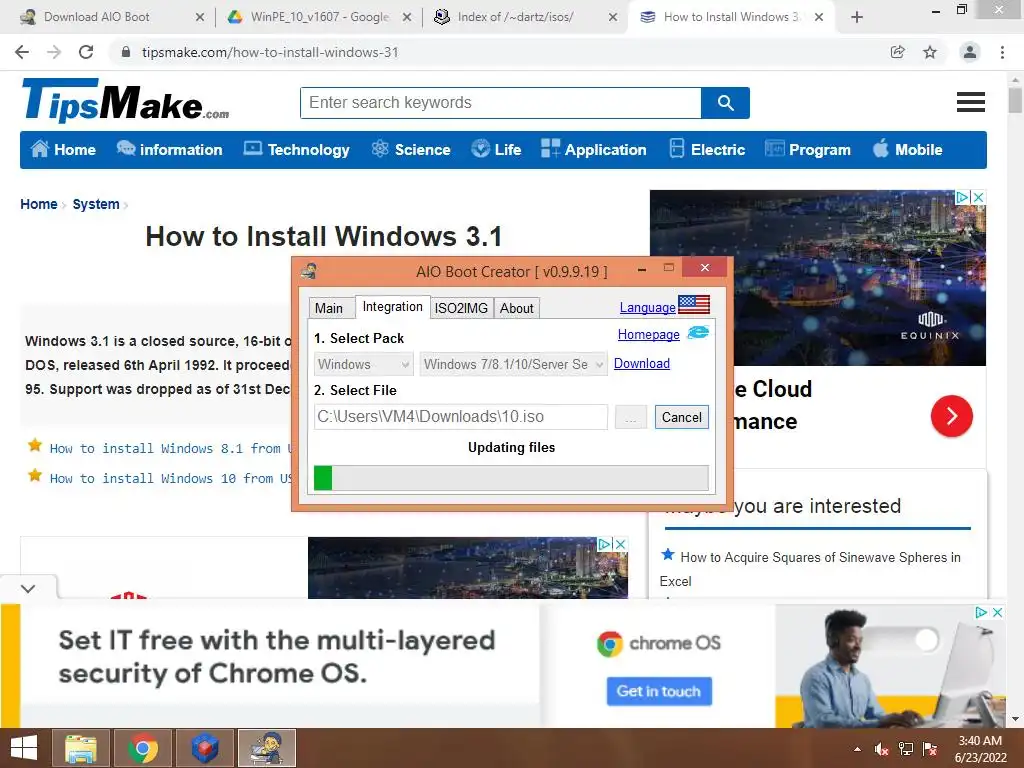Click the Language link

[x=647, y=307]
